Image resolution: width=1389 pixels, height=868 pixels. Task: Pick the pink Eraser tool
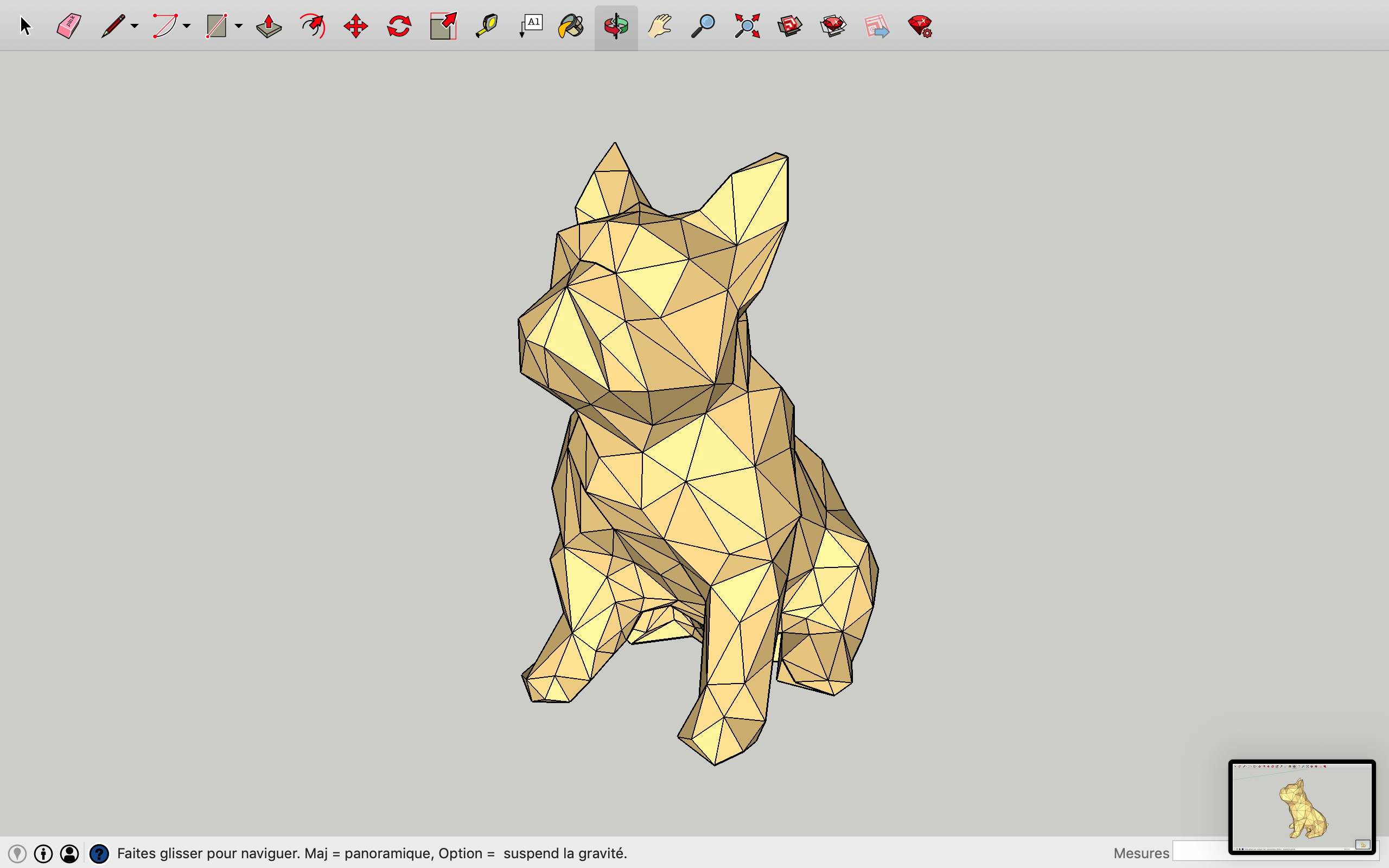(69, 26)
